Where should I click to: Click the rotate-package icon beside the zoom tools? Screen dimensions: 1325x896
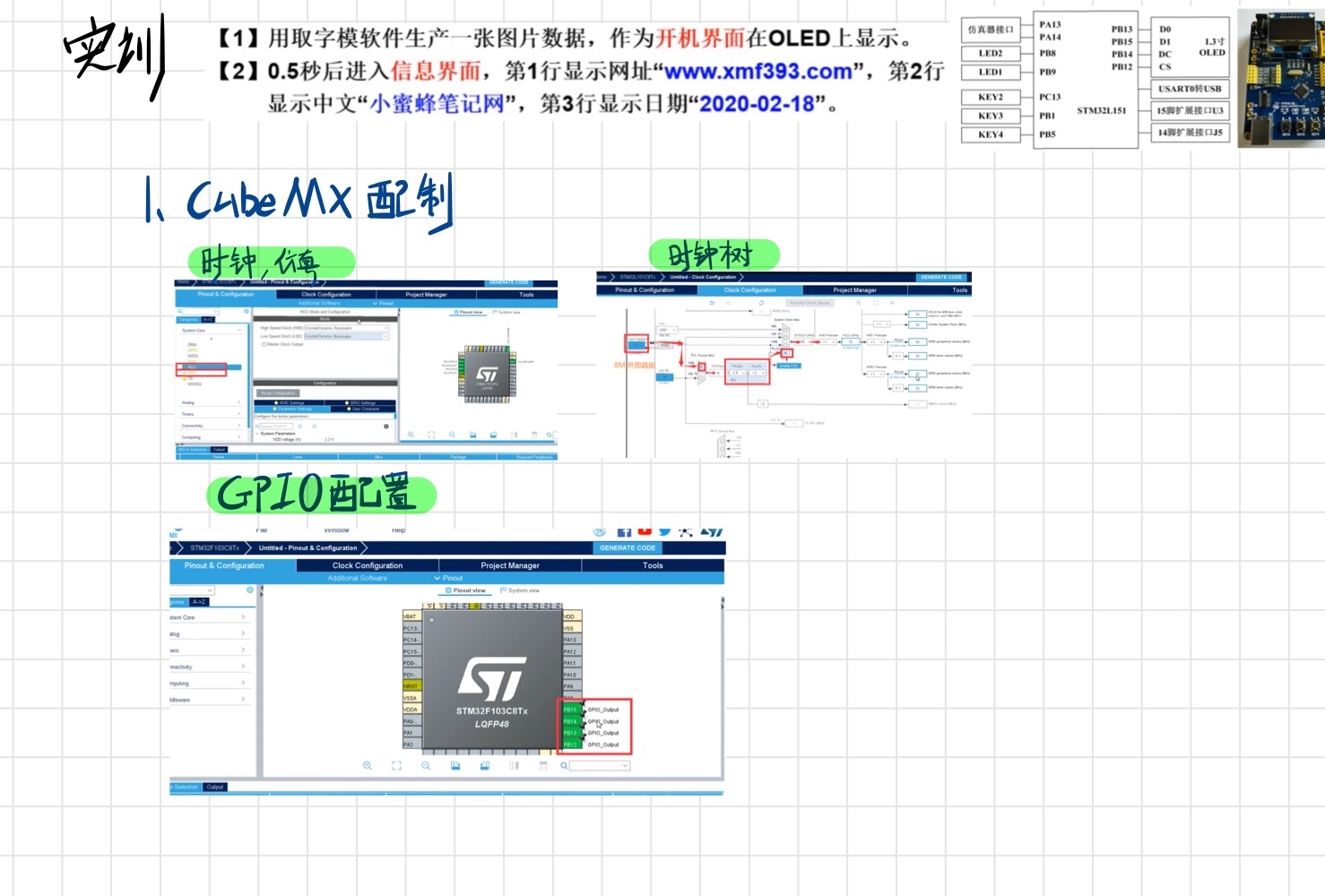pyautogui.click(x=456, y=765)
